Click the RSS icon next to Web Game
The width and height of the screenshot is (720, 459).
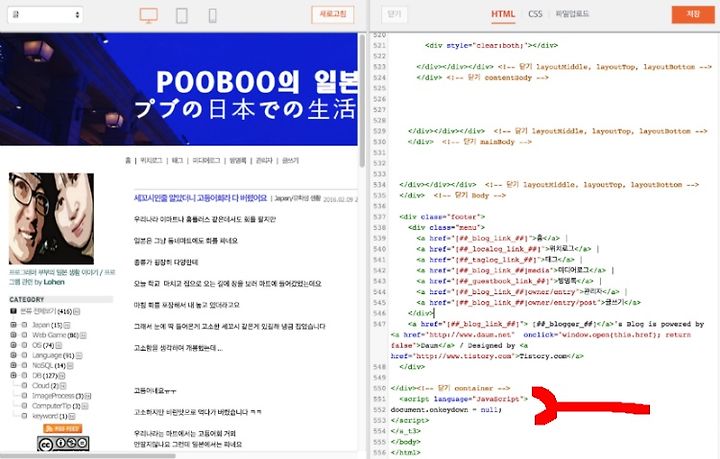(x=83, y=336)
